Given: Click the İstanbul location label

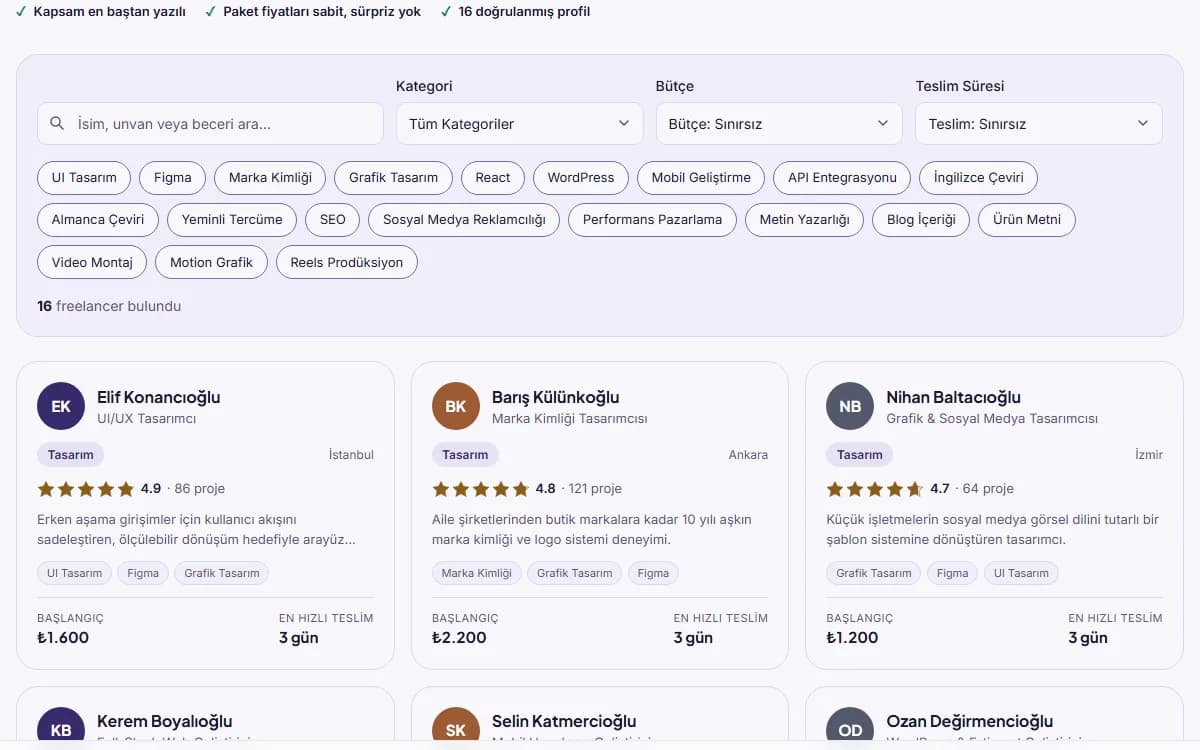Looking at the screenshot, I should pyautogui.click(x=351, y=454).
